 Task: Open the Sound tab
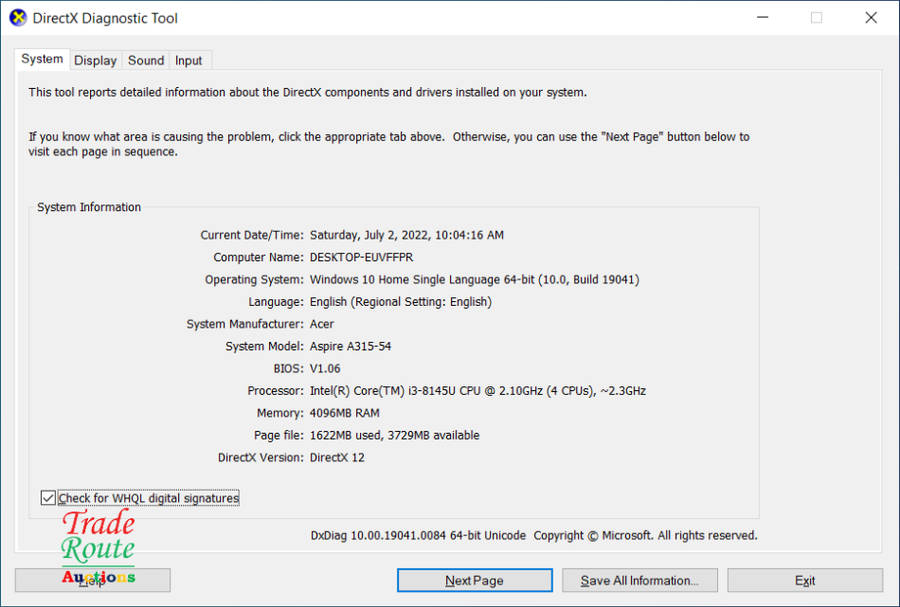(x=146, y=61)
